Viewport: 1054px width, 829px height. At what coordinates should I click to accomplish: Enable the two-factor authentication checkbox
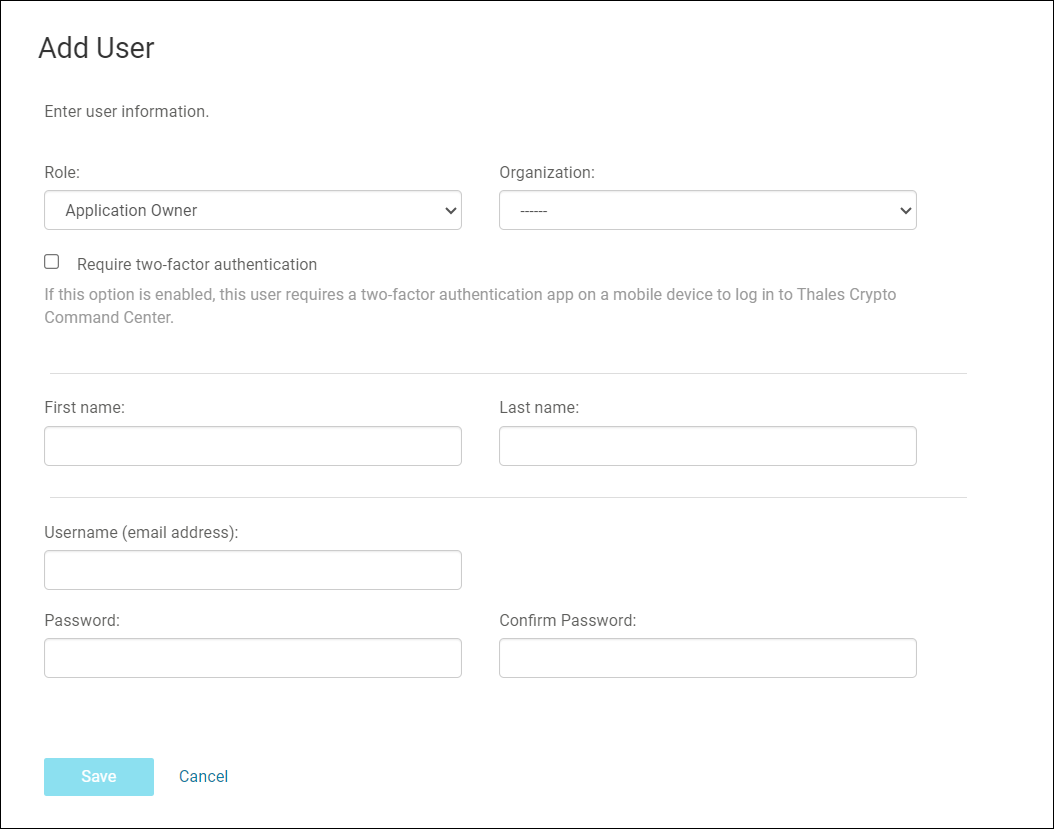click(x=52, y=262)
